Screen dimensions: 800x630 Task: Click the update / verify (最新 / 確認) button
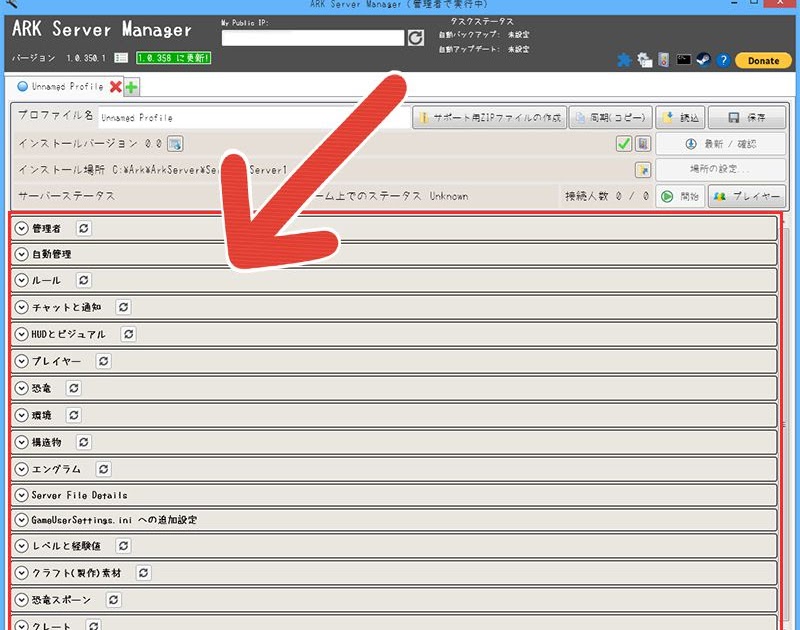pos(720,144)
